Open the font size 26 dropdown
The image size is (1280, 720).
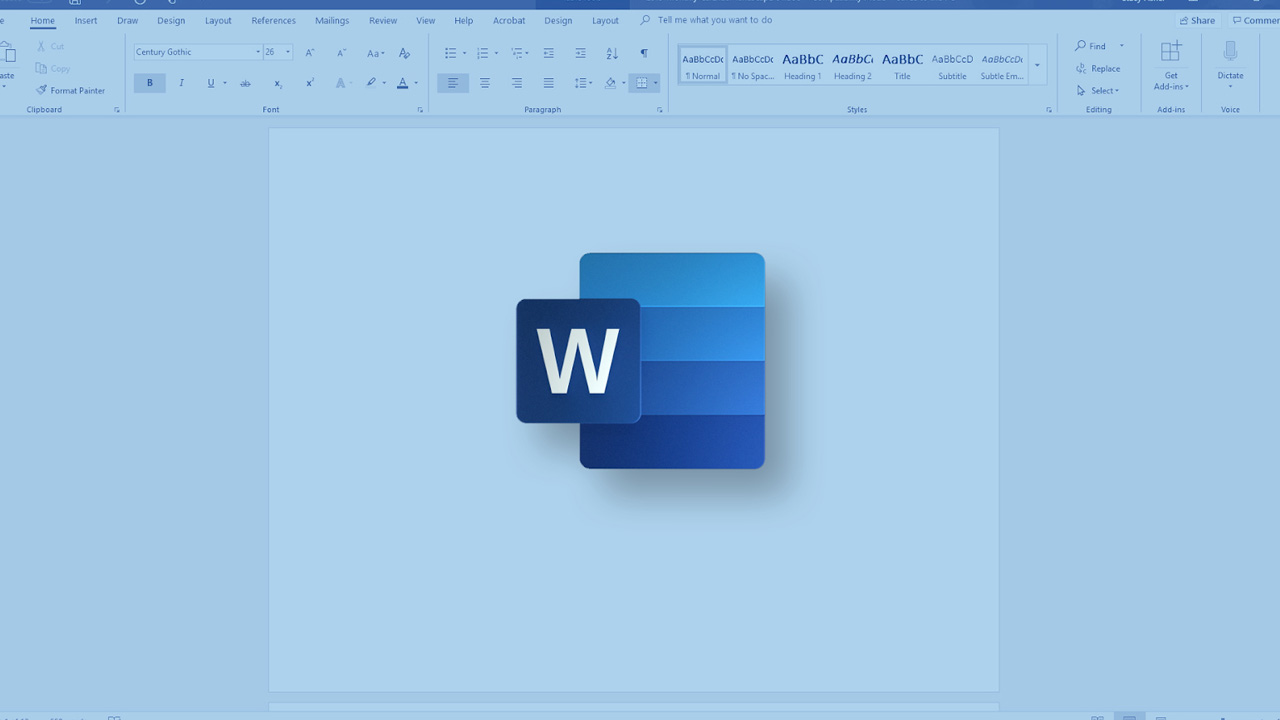[x=288, y=52]
